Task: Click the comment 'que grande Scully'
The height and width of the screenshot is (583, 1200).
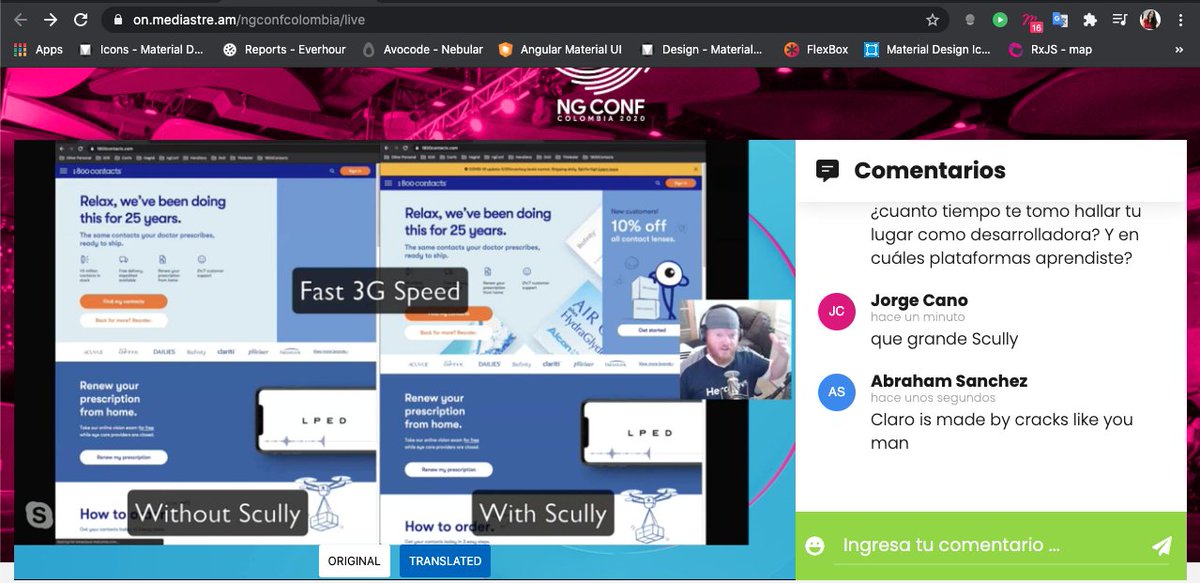Action: point(944,338)
